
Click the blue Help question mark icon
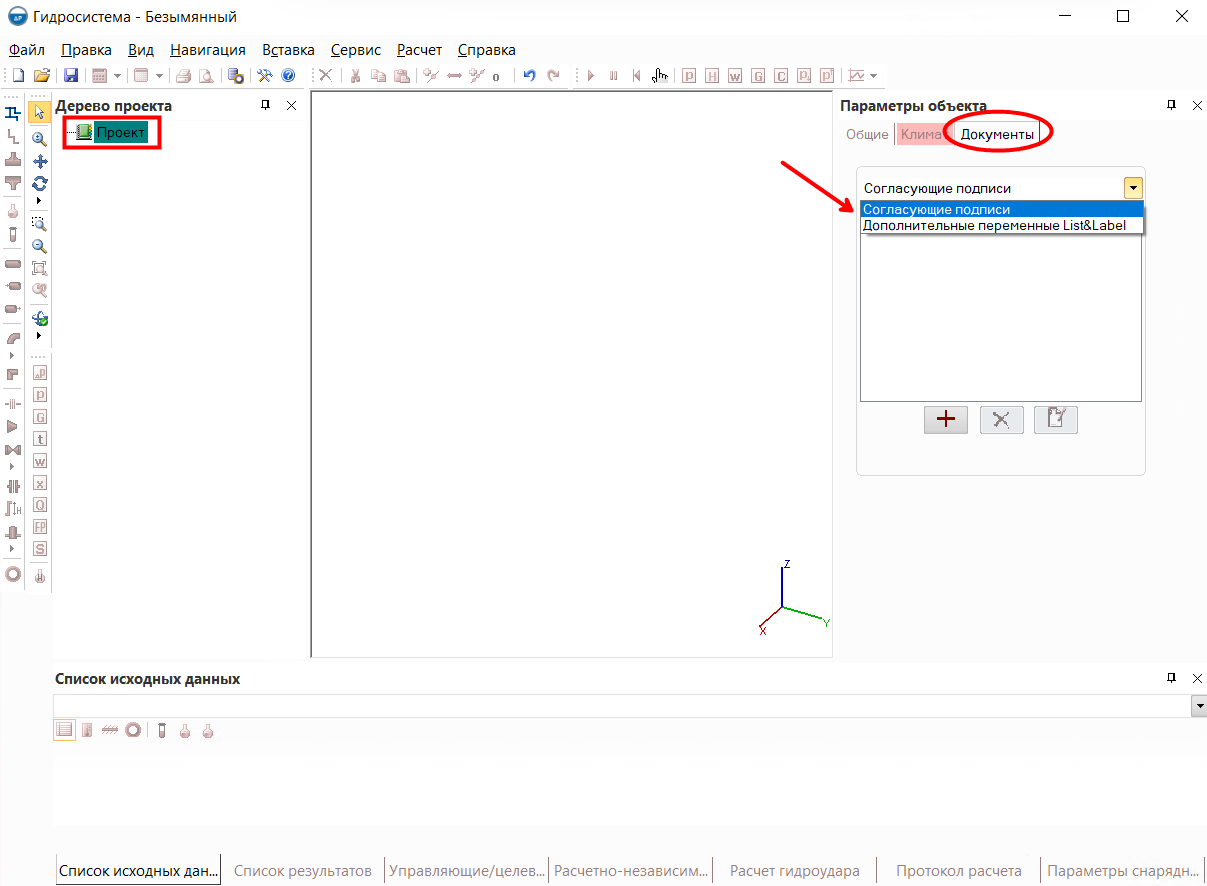point(288,76)
